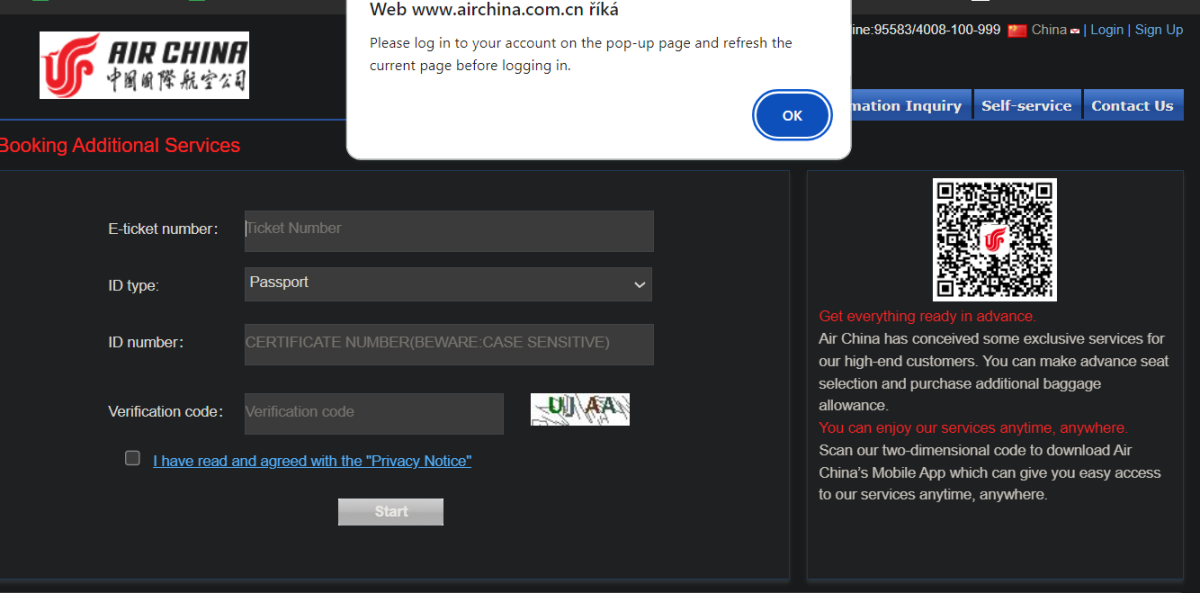Image resolution: width=1200 pixels, height=593 pixels.
Task: Click the ID number certificate field
Action: 448,344
